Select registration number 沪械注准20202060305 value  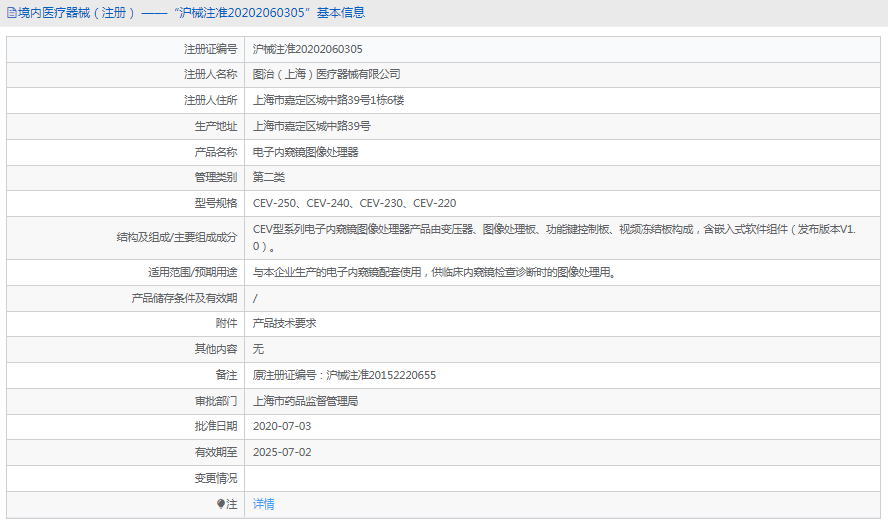pyautogui.click(x=308, y=49)
